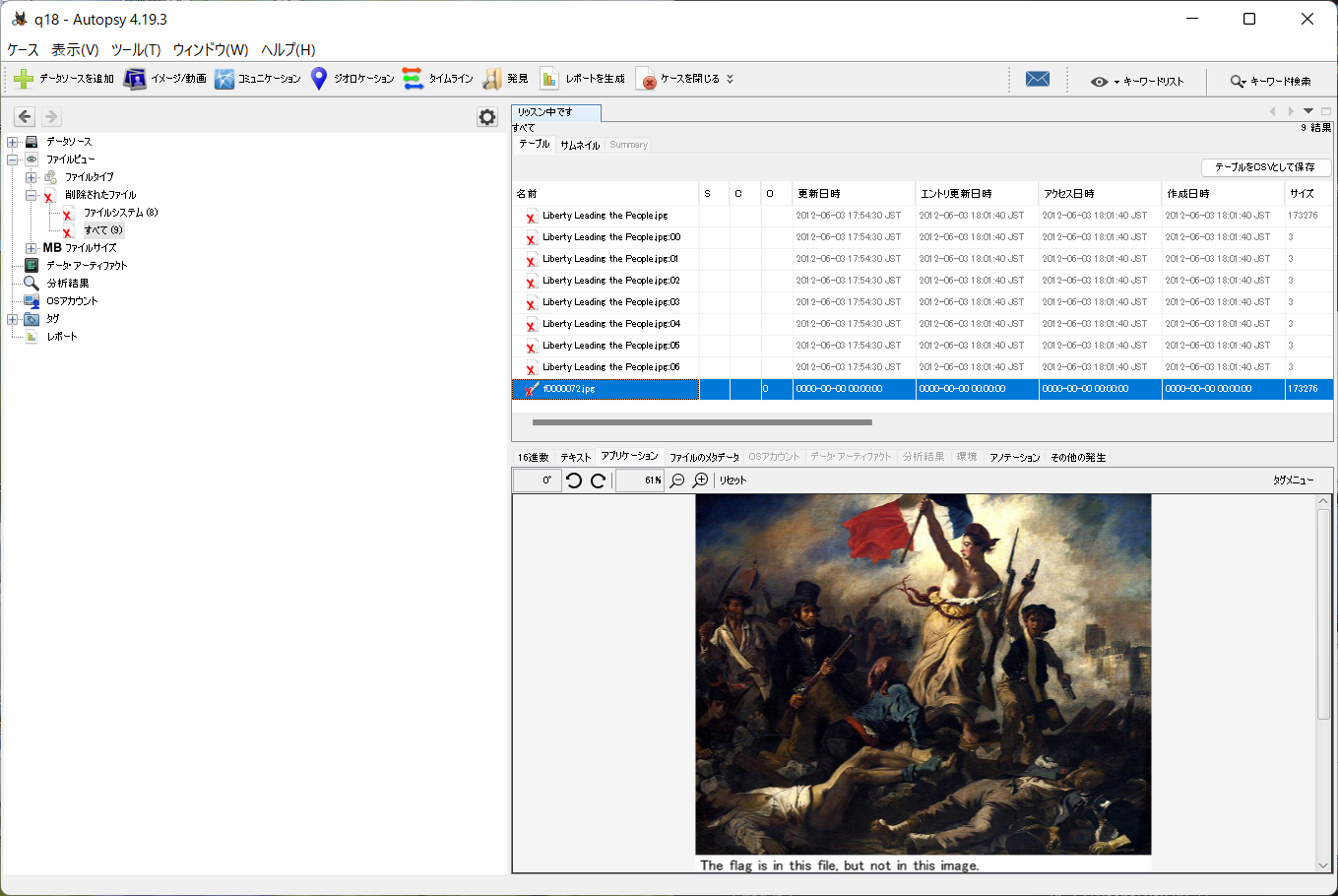Switch to the 16進数 hex tab
The width and height of the screenshot is (1338, 896).
(534, 458)
